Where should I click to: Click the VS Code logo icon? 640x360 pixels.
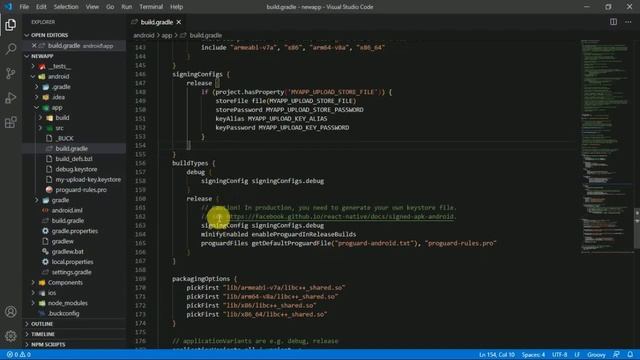(8, 7)
